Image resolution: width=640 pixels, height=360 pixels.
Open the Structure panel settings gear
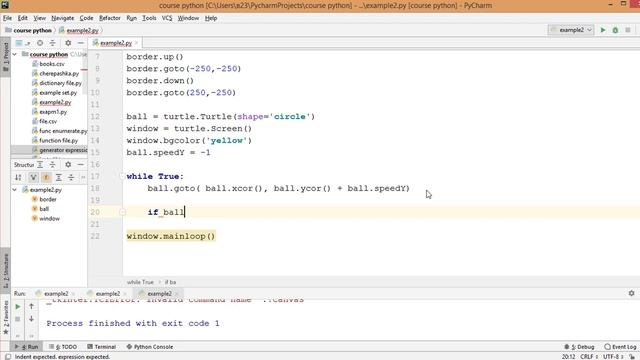point(68,164)
